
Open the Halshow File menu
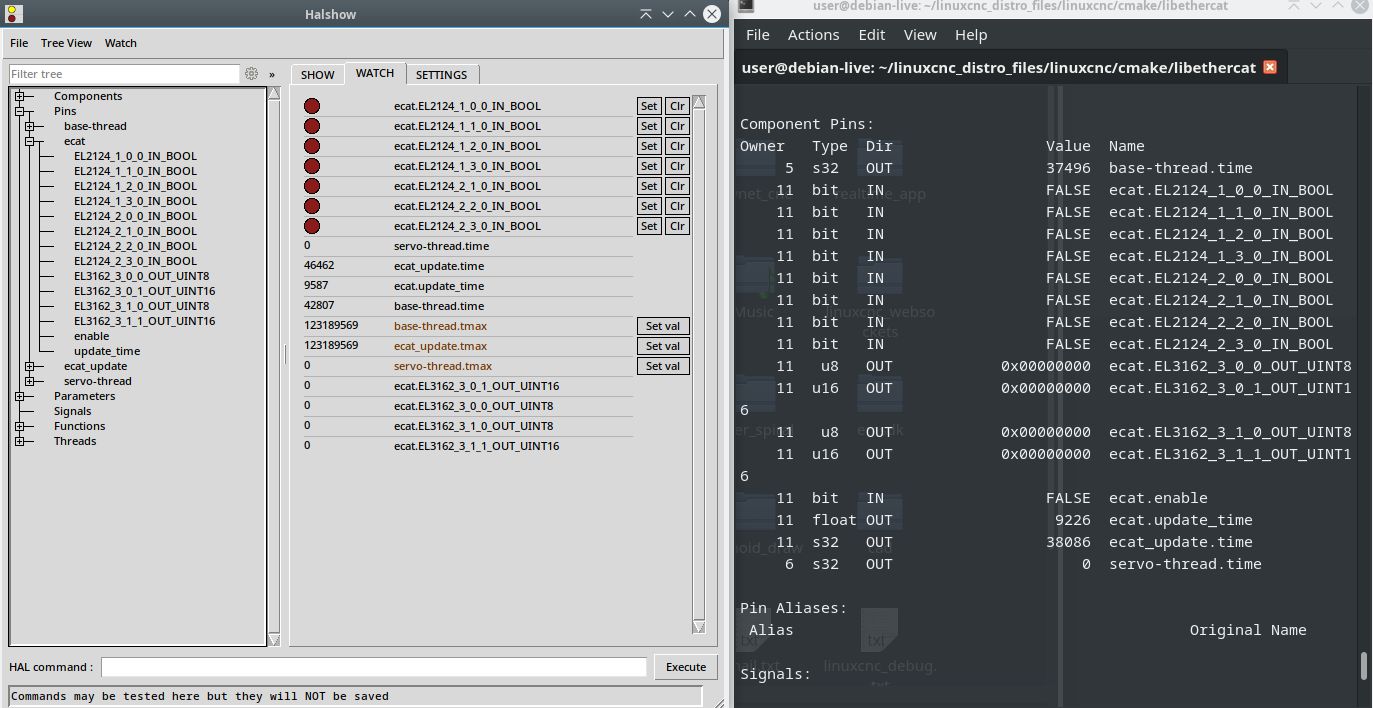[19, 43]
